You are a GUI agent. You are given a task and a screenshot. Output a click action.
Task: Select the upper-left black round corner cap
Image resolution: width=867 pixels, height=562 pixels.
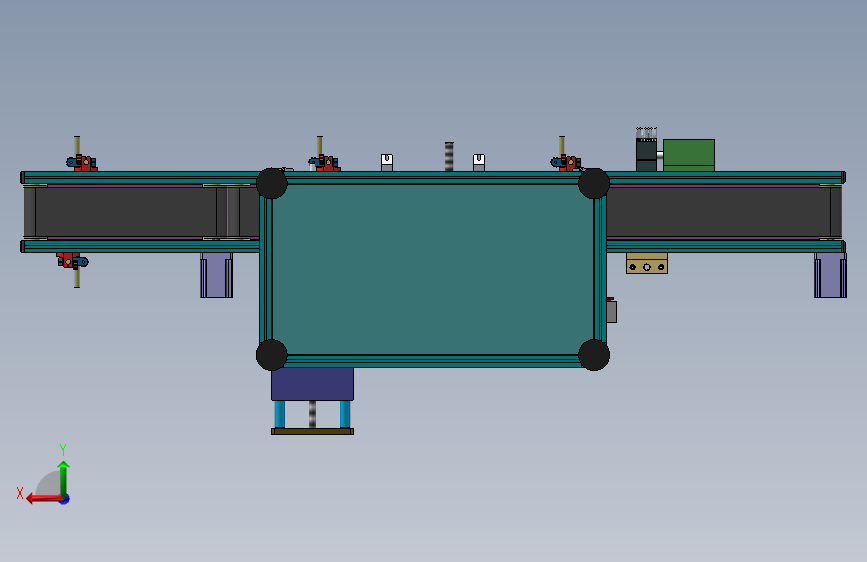tap(271, 183)
